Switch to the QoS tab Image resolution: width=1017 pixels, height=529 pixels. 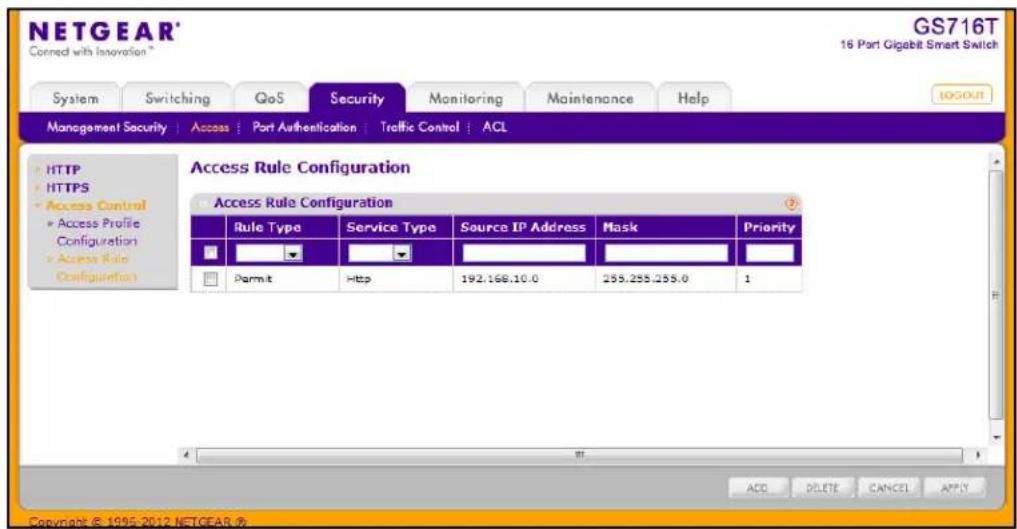[x=269, y=99]
